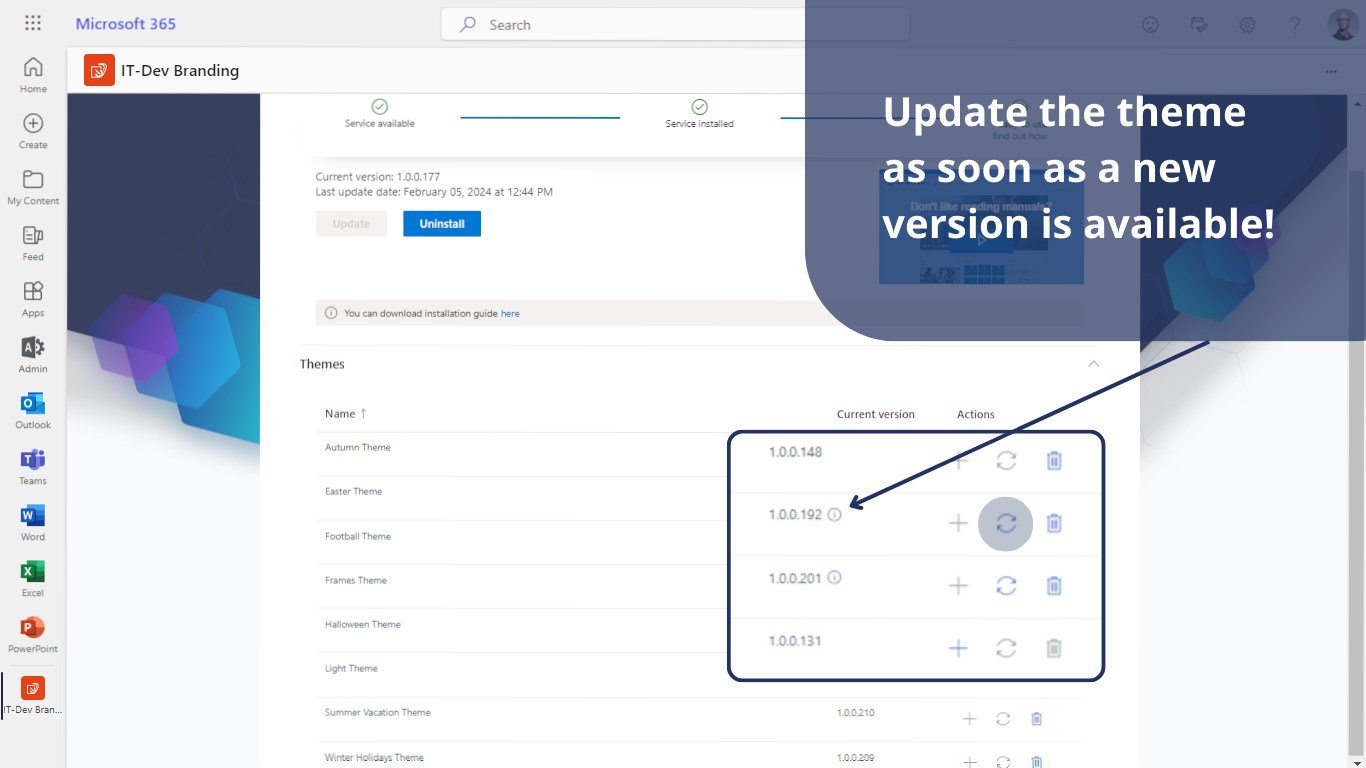1366x768 pixels.
Task: Open Create in the left rail
Action: coord(33,131)
